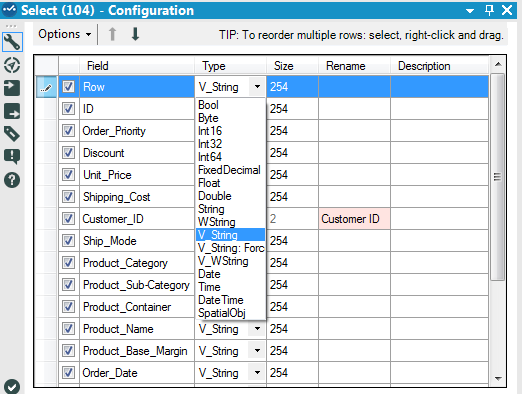The image size is (522, 394).
Task: Uncheck the Order_Date field checkbox
Action: [x=68, y=372]
